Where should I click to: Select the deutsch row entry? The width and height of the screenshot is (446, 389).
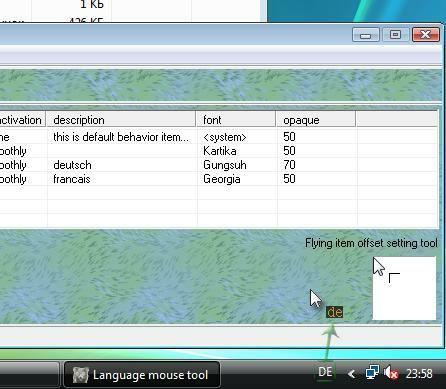[x=219, y=165]
